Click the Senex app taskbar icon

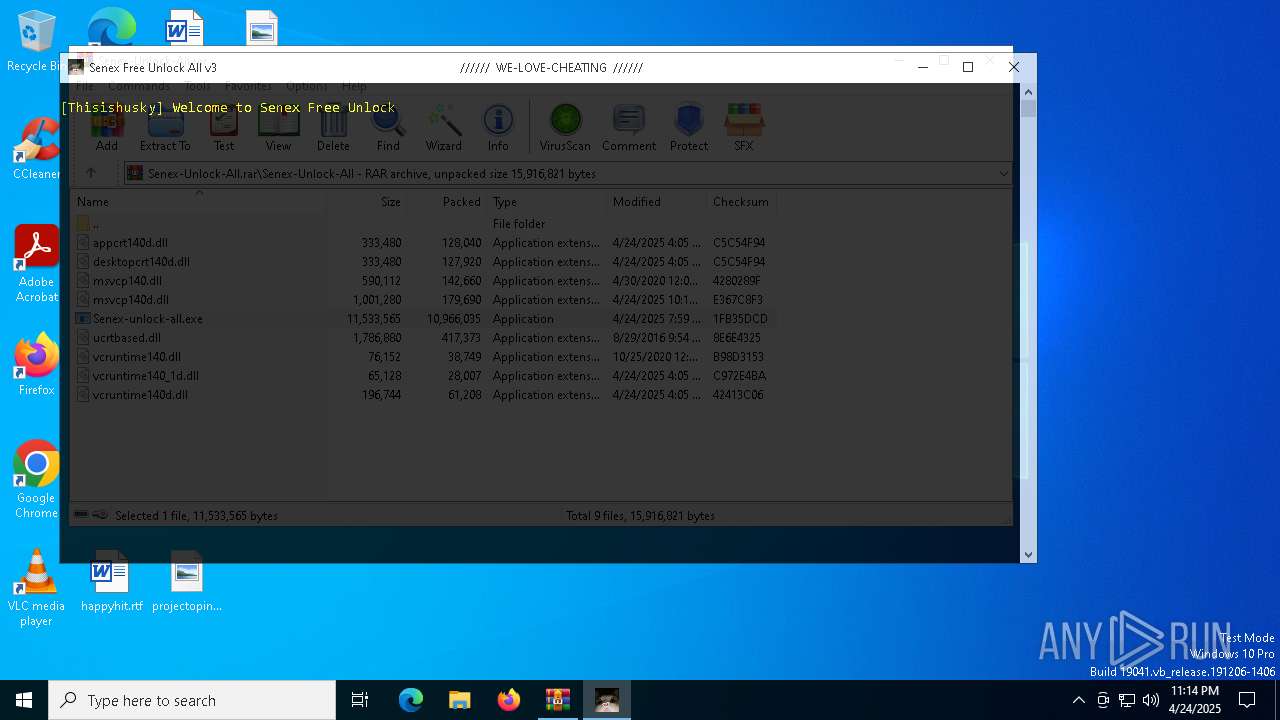click(x=607, y=700)
